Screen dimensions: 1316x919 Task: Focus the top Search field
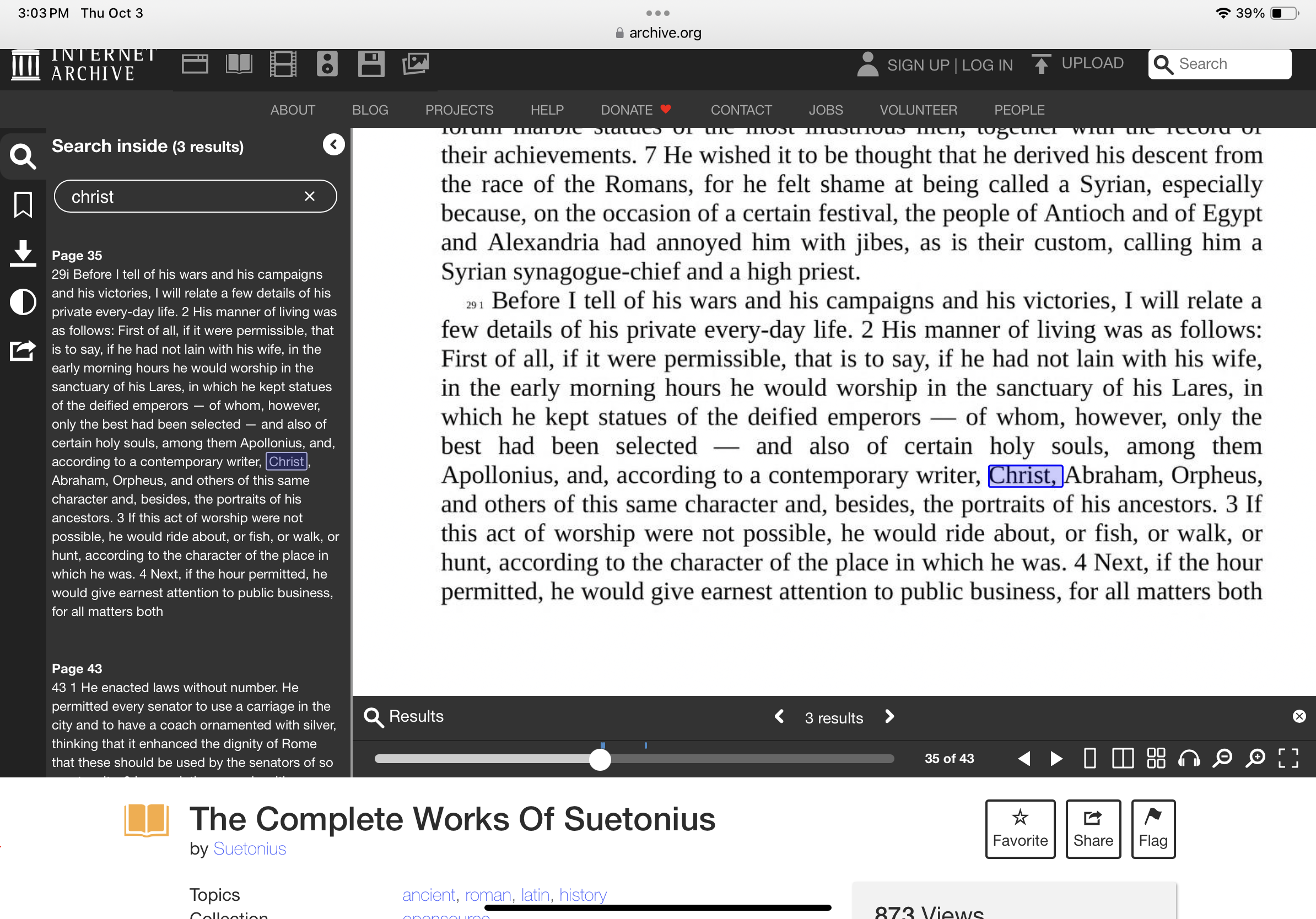point(1220,64)
